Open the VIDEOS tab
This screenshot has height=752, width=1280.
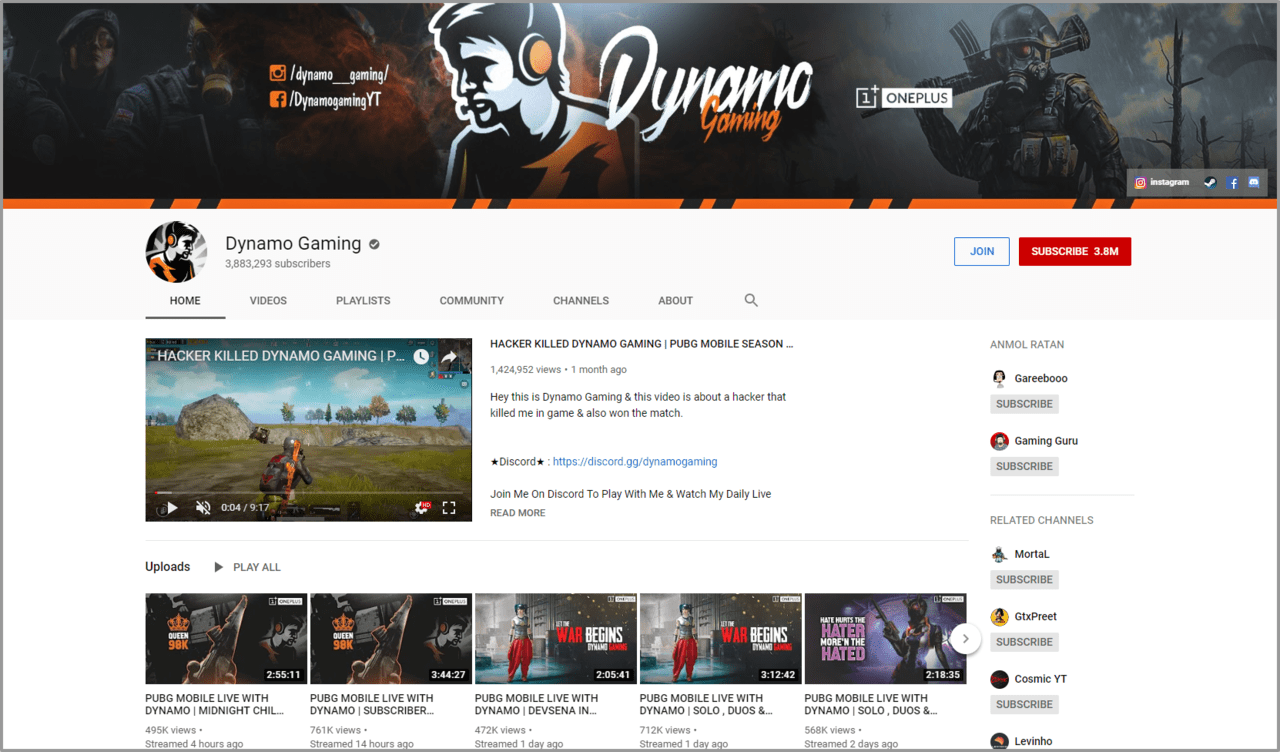click(268, 300)
